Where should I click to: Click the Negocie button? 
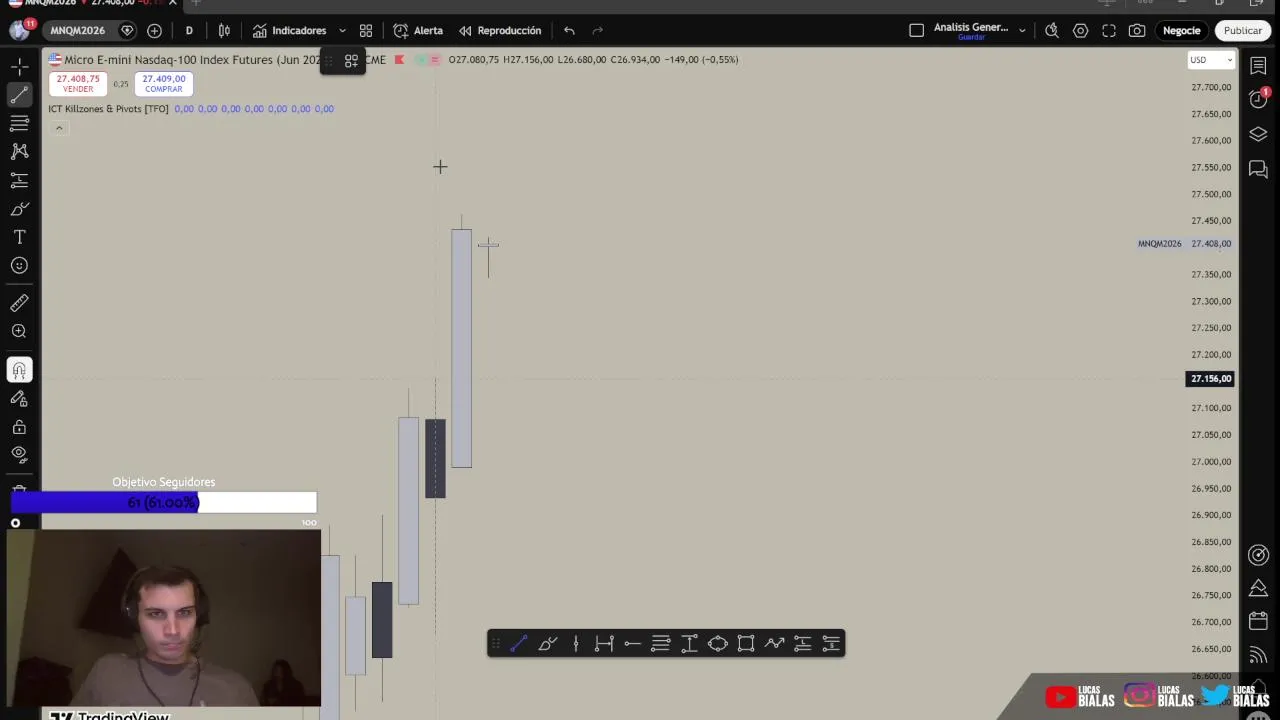click(x=1181, y=31)
